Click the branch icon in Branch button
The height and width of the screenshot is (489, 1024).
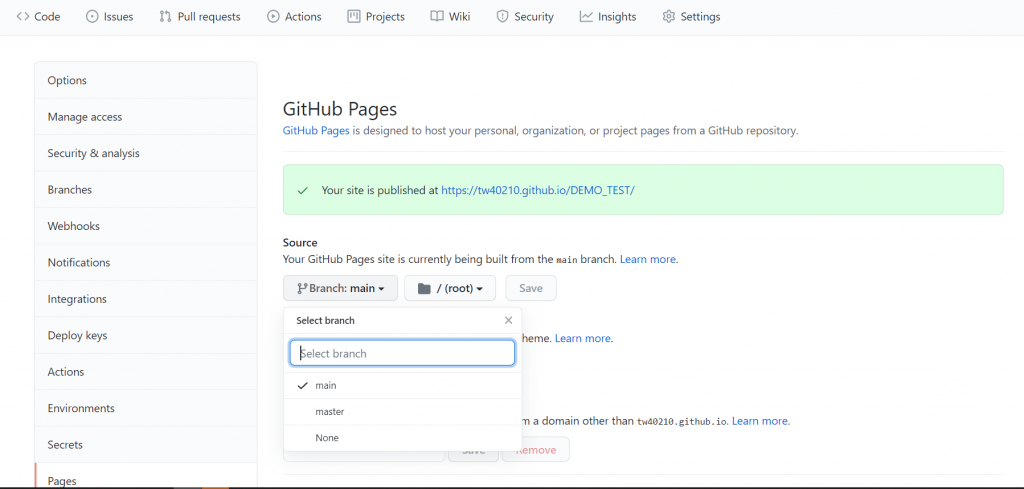coord(302,288)
